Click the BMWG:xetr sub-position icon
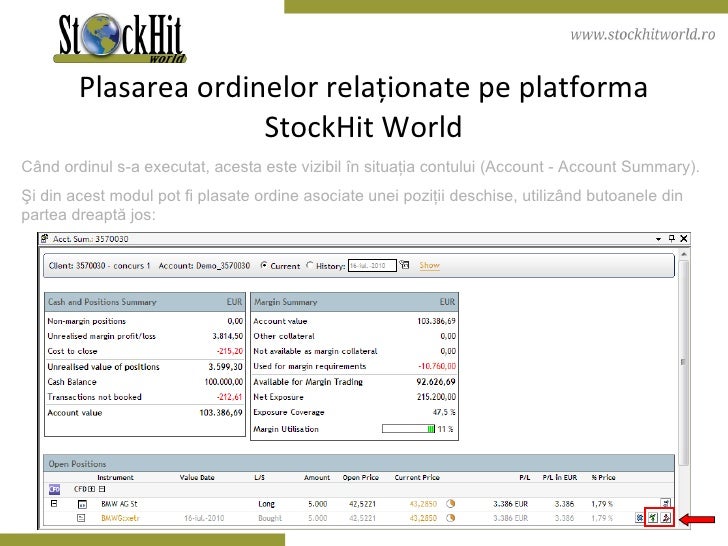Image resolution: width=728 pixels, height=546 pixels. pos(81,518)
